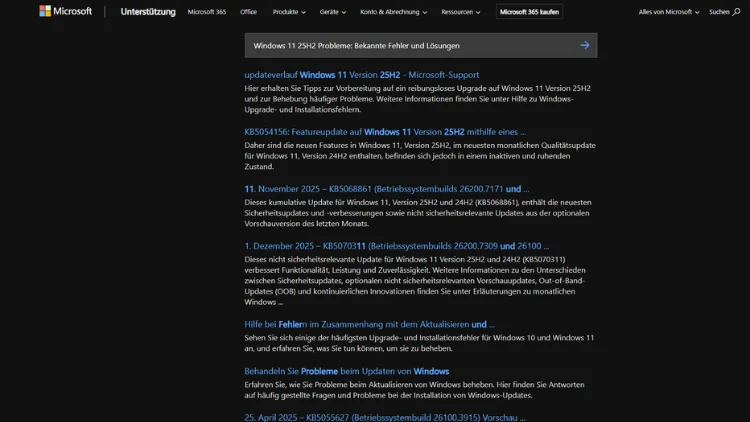The image size is (750, 422).
Task: Open 1. Dezember 2025 KB5070311 result
Action: pyautogui.click(x=397, y=246)
